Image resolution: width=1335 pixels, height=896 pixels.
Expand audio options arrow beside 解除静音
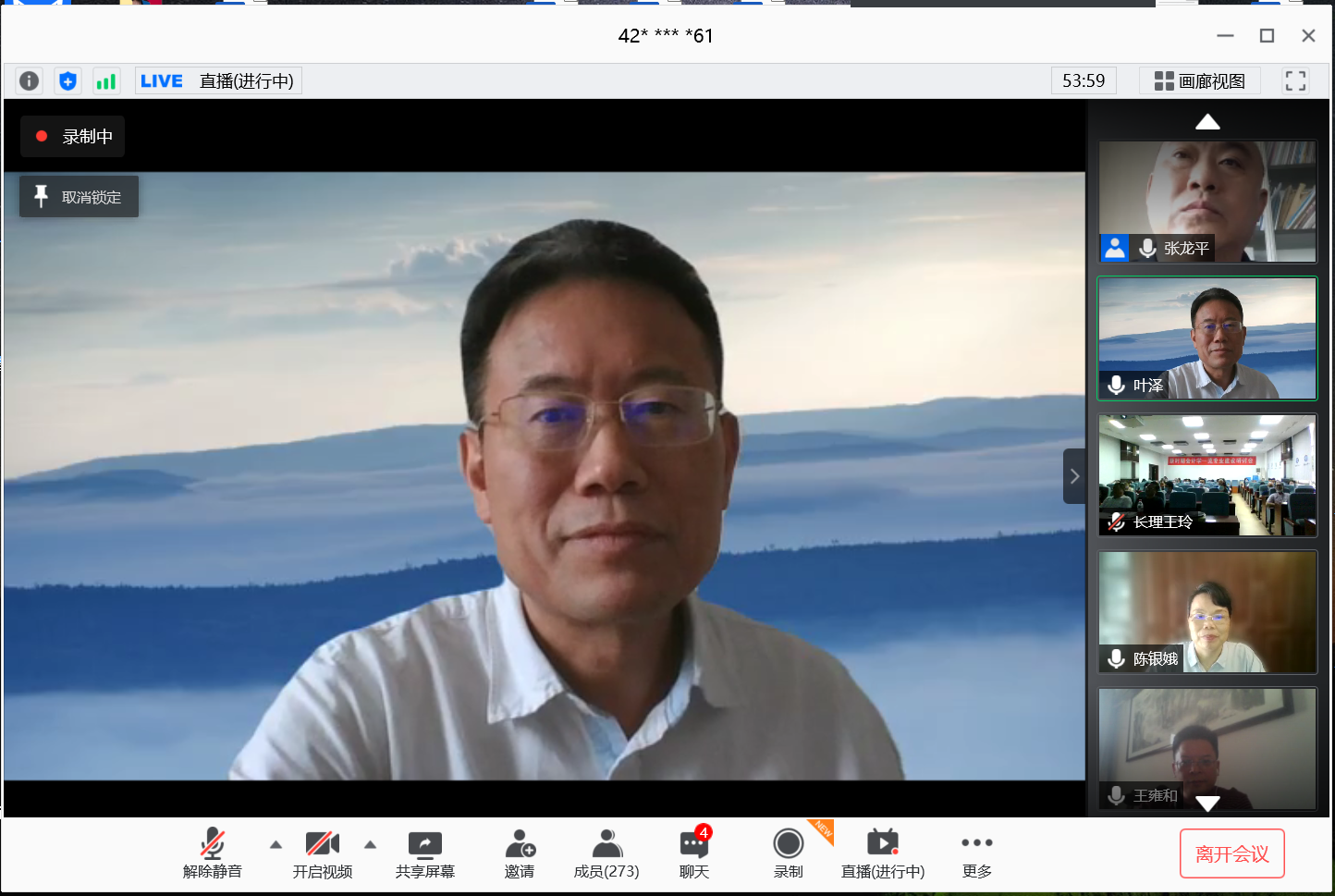pyautogui.click(x=276, y=844)
